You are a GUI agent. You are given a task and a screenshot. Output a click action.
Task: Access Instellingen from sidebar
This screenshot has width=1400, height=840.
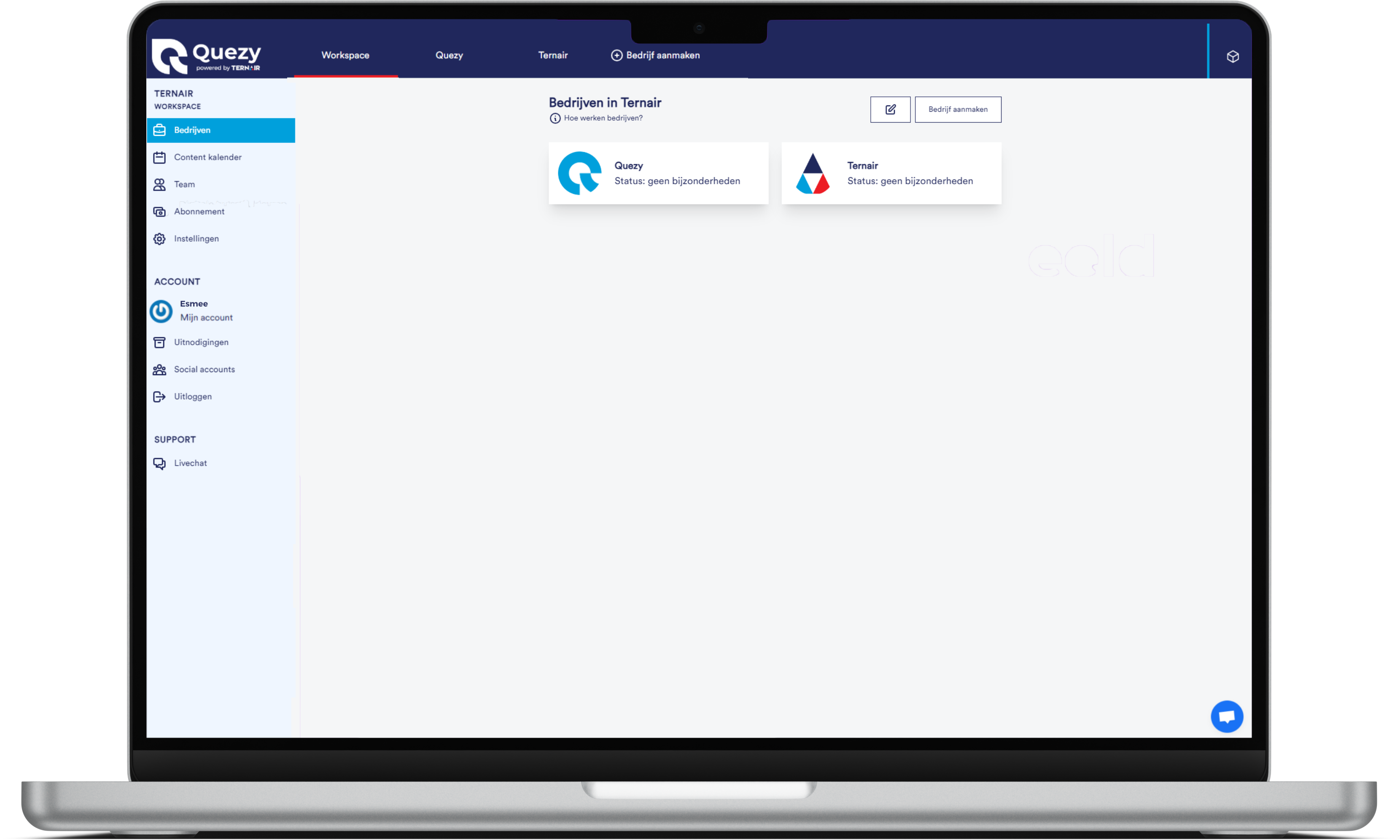196,238
